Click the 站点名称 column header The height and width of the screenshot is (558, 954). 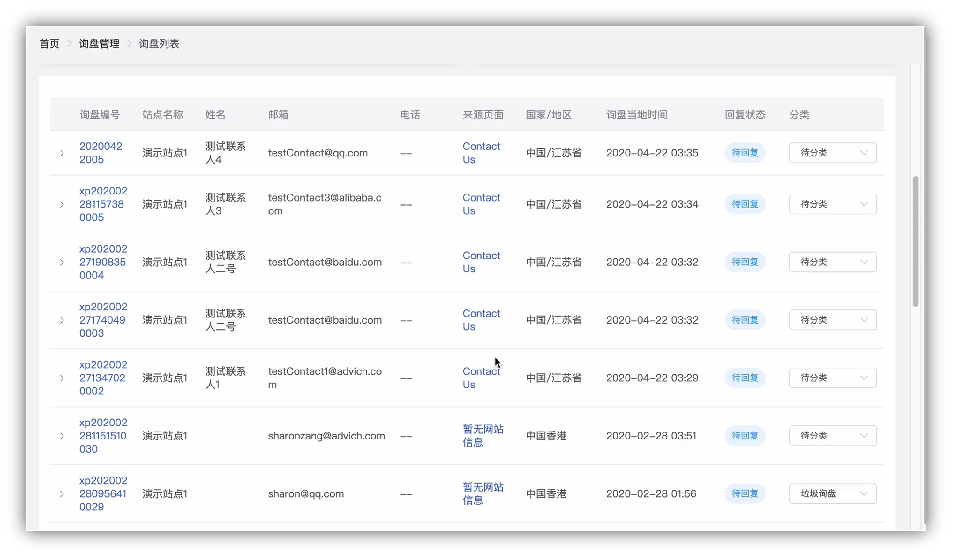click(x=162, y=114)
